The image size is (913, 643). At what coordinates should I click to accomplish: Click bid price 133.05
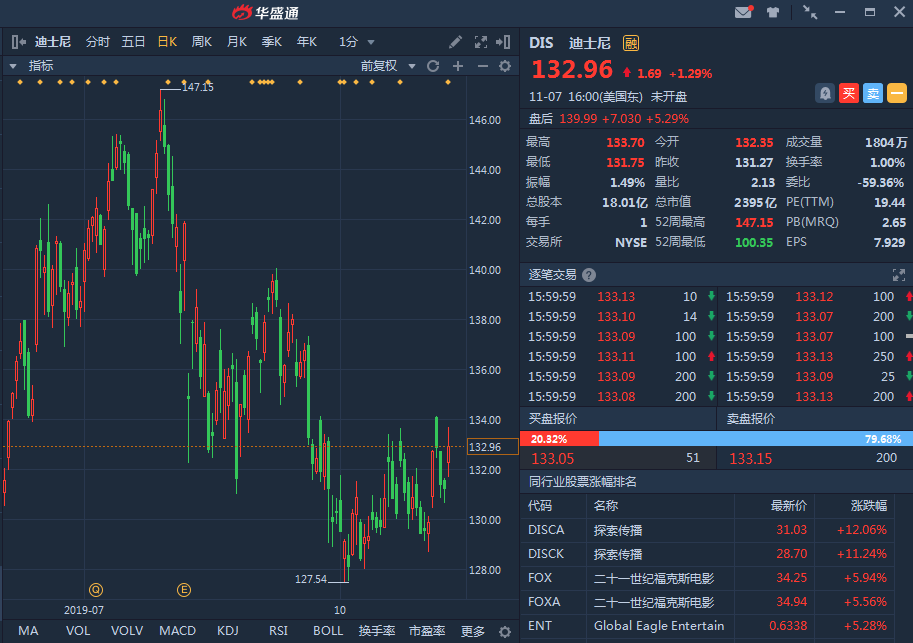click(x=553, y=458)
